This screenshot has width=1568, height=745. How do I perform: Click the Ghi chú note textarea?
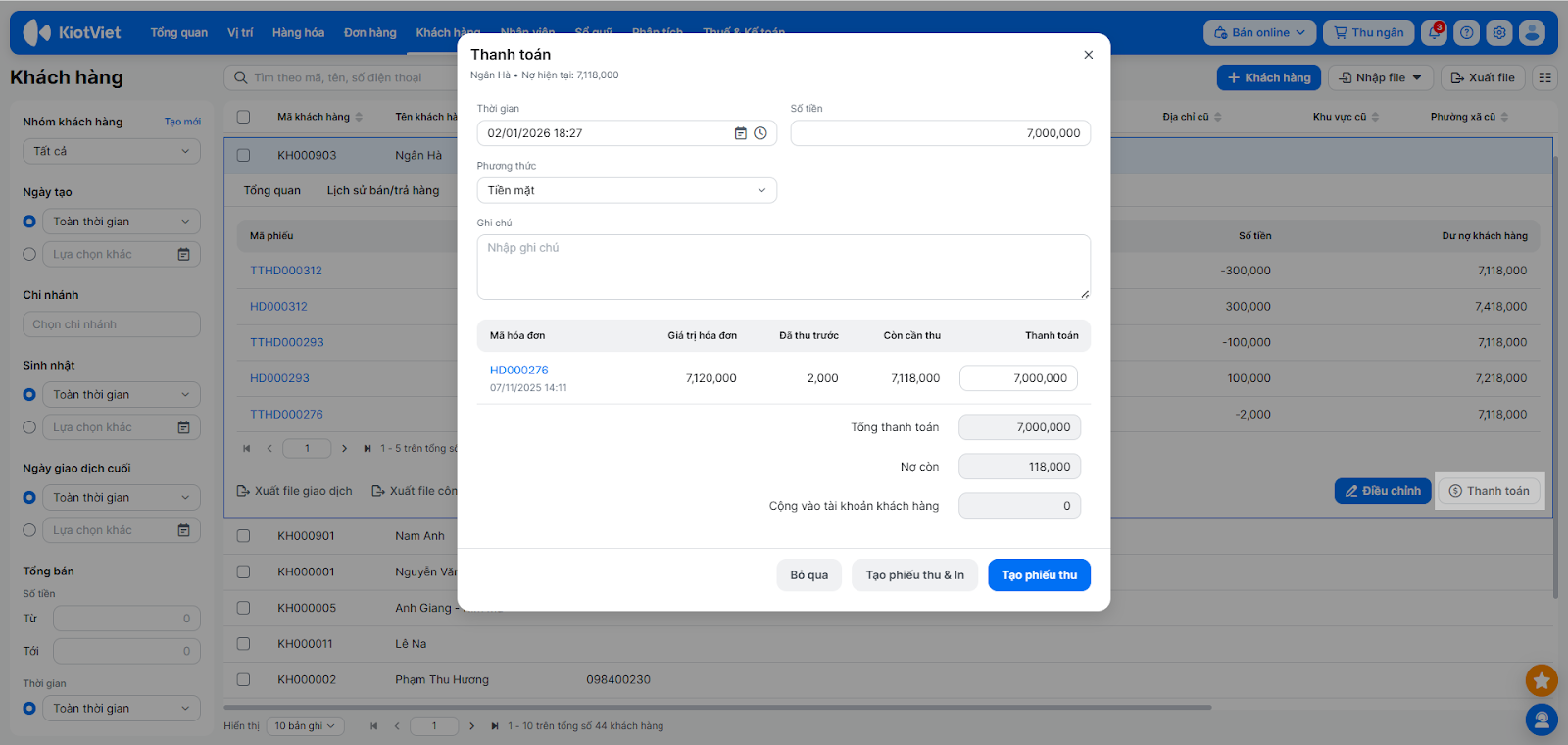pyautogui.click(x=784, y=267)
